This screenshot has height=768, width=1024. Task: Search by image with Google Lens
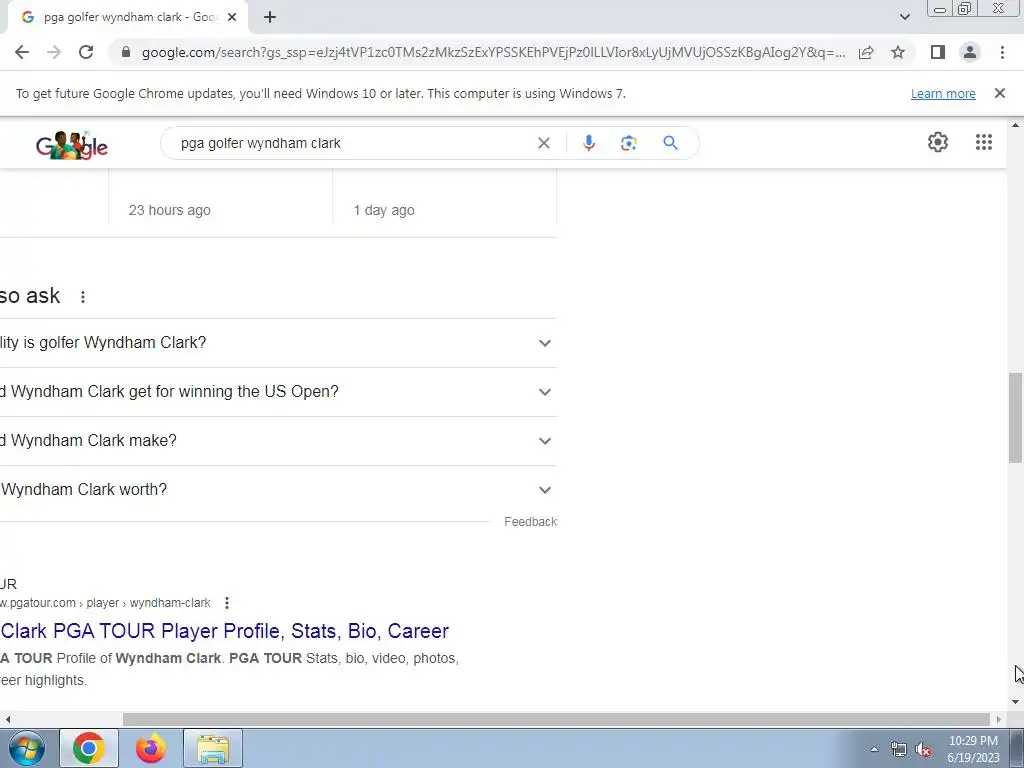(x=628, y=143)
